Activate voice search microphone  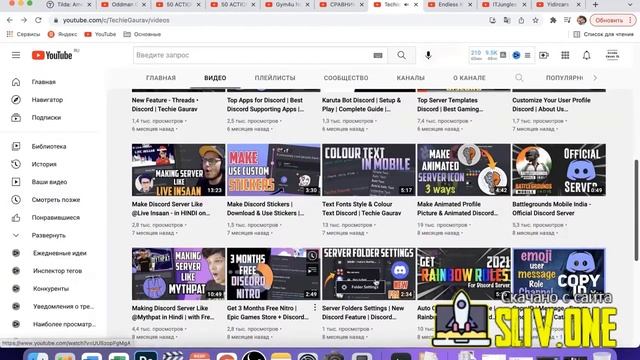[x=428, y=55]
